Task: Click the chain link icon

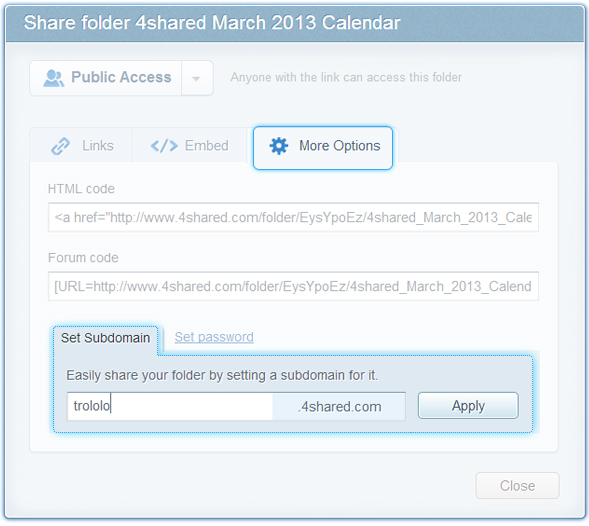Action: (x=60, y=146)
